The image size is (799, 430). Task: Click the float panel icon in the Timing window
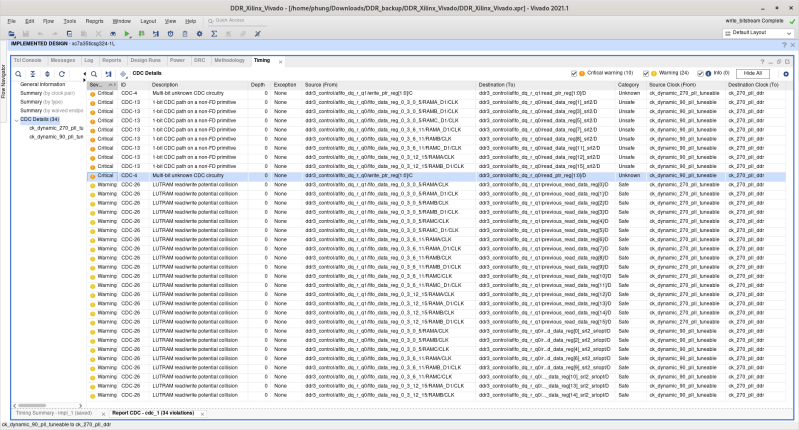click(779, 62)
